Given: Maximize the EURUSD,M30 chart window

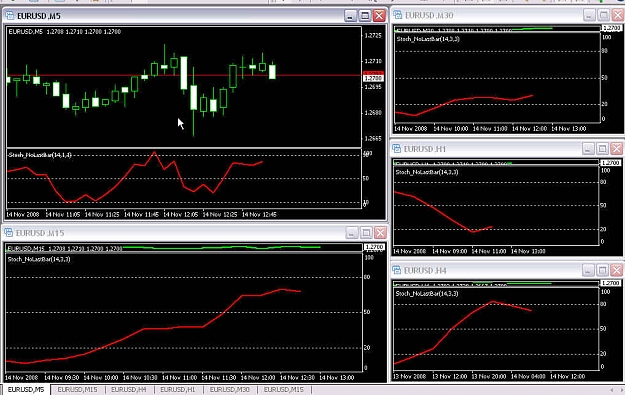Looking at the screenshot, I should click(x=603, y=15).
